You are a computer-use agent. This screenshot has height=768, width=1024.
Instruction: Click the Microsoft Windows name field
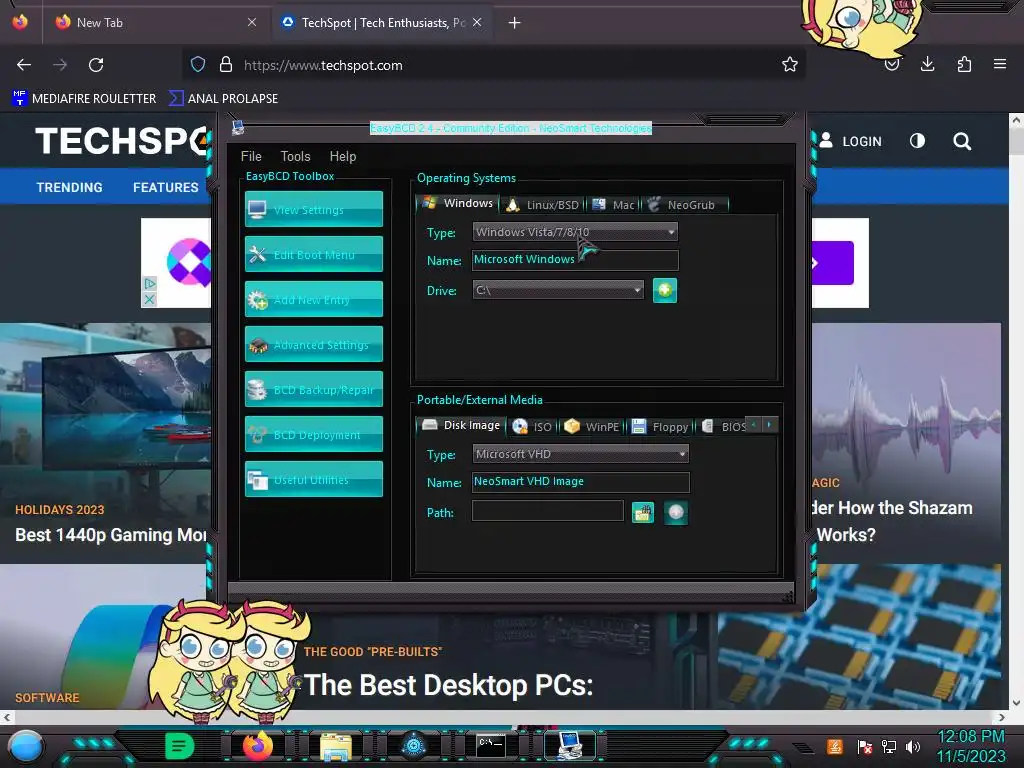[575, 260]
